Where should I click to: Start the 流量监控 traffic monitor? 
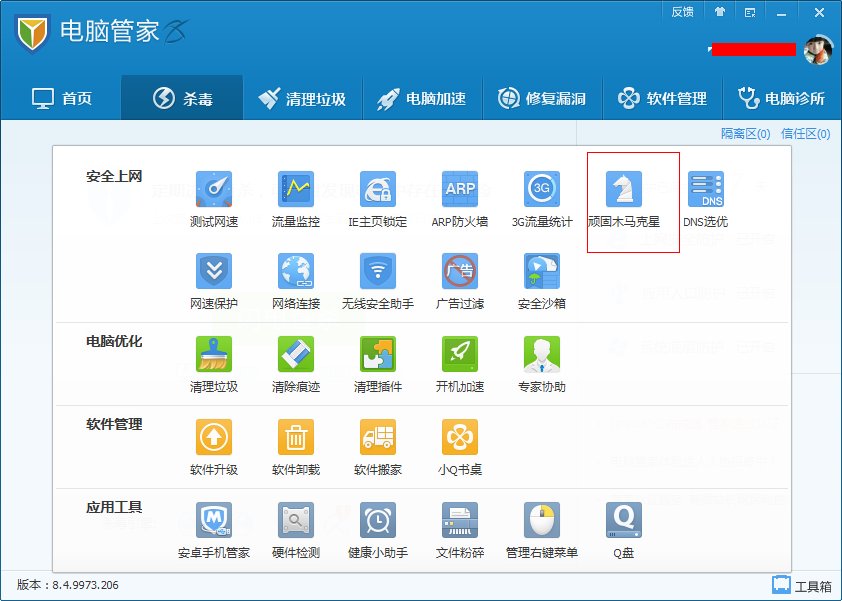tap(295, 189)
